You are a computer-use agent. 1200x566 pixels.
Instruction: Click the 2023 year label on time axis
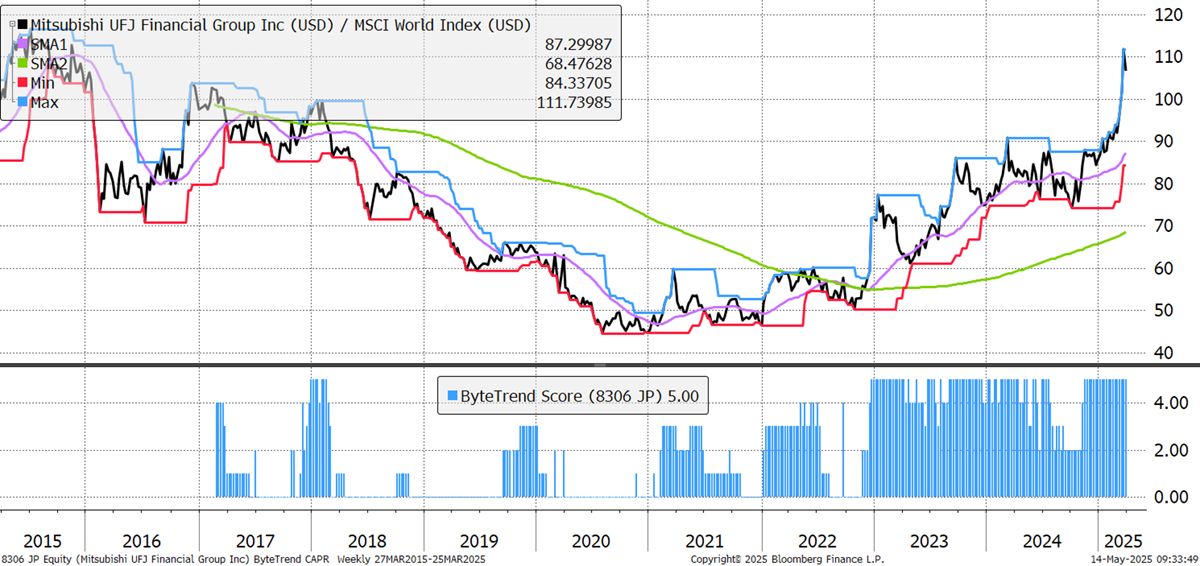point(930,540)
